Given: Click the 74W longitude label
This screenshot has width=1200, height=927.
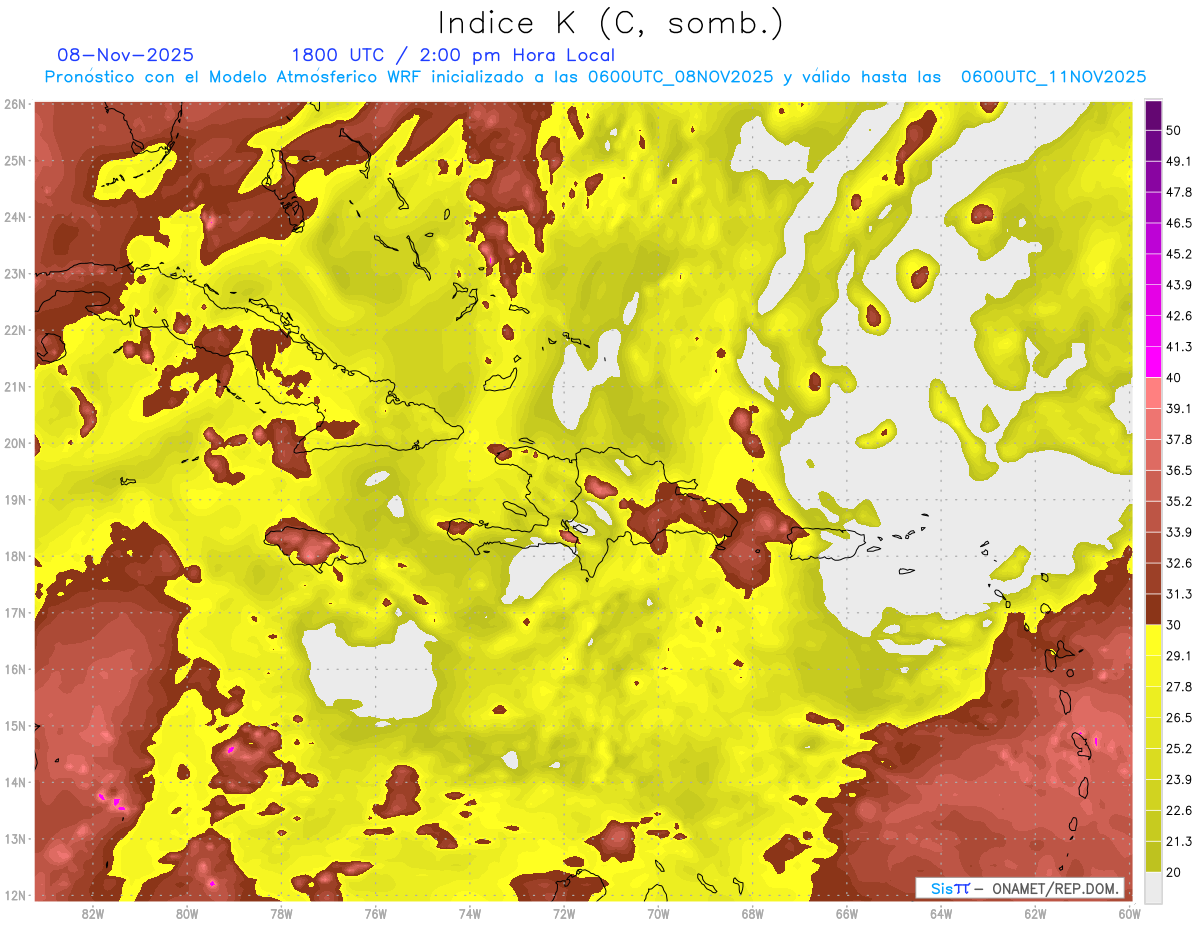Looking at the screenshot, I should (x=469, y=913).
